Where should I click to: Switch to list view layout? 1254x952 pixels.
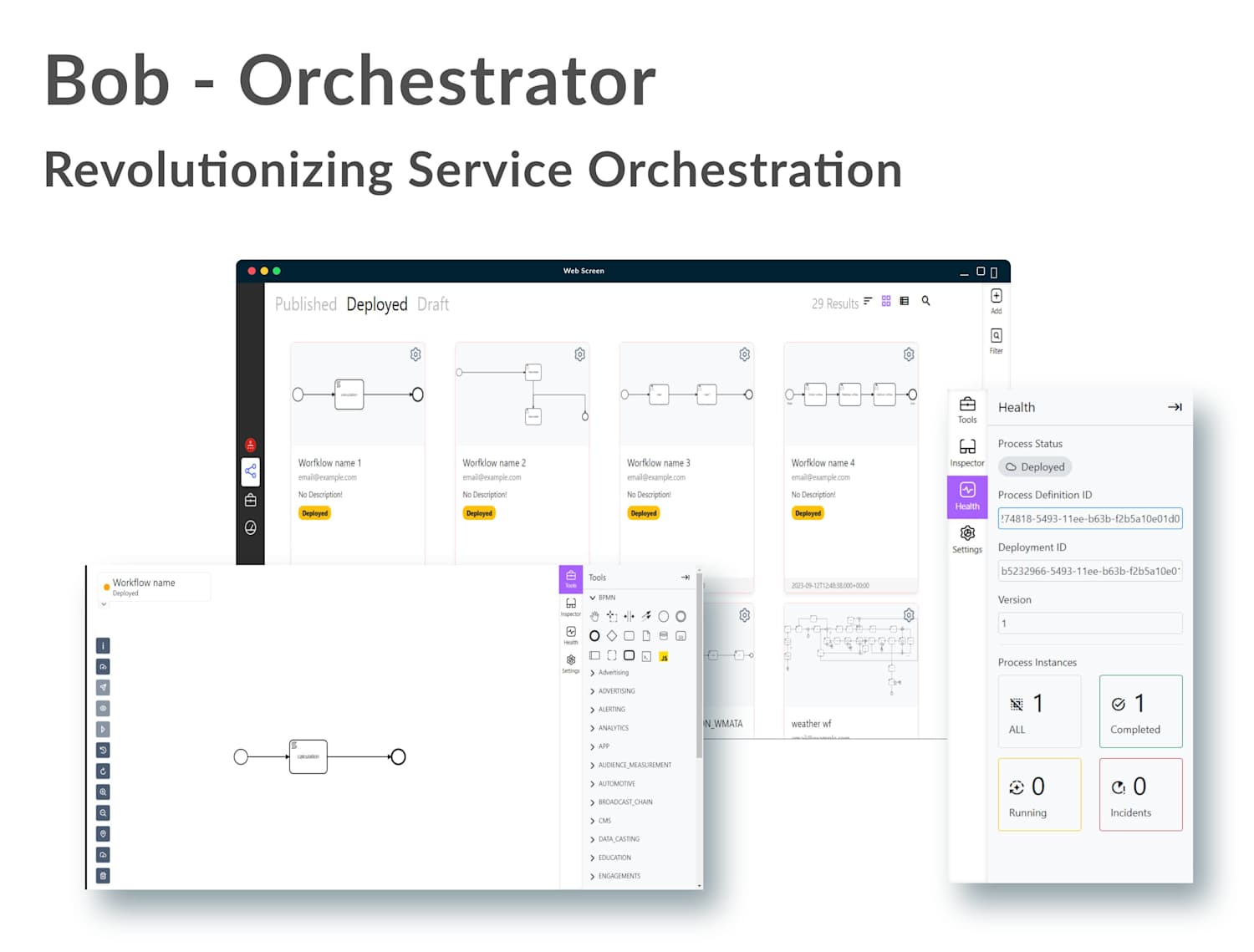coord(904,301)
